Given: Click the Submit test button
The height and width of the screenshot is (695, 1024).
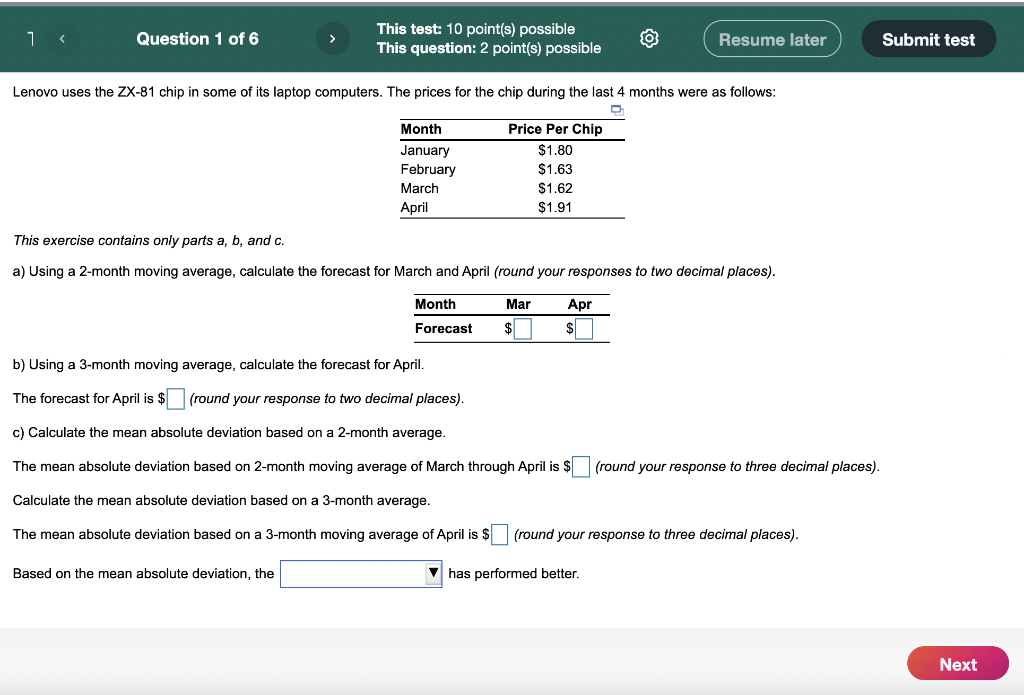Looking at the screenshot, I should pyautogui.click(x=928, y=38).
